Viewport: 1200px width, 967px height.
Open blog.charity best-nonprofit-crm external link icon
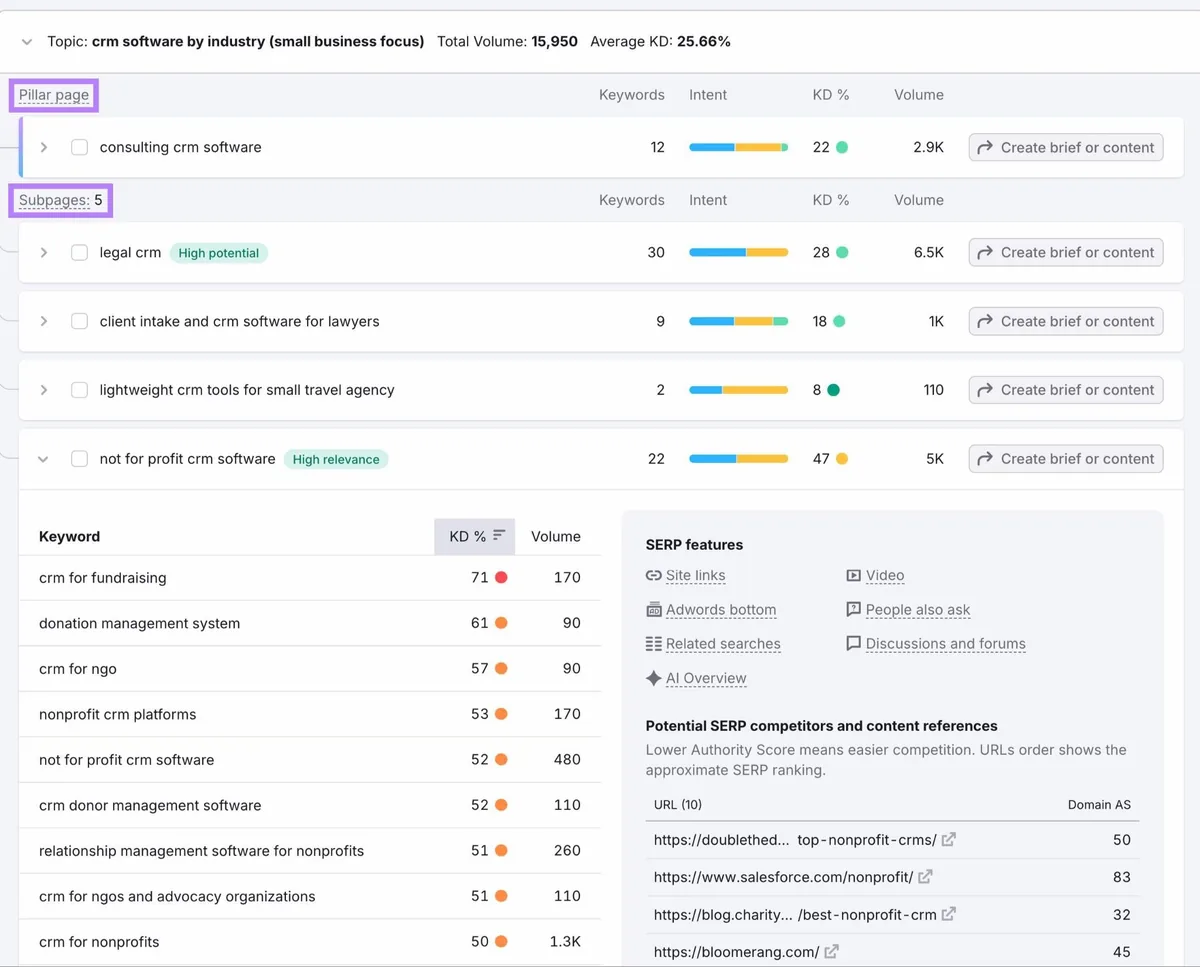pyautogui.click(x=949, y=914)
